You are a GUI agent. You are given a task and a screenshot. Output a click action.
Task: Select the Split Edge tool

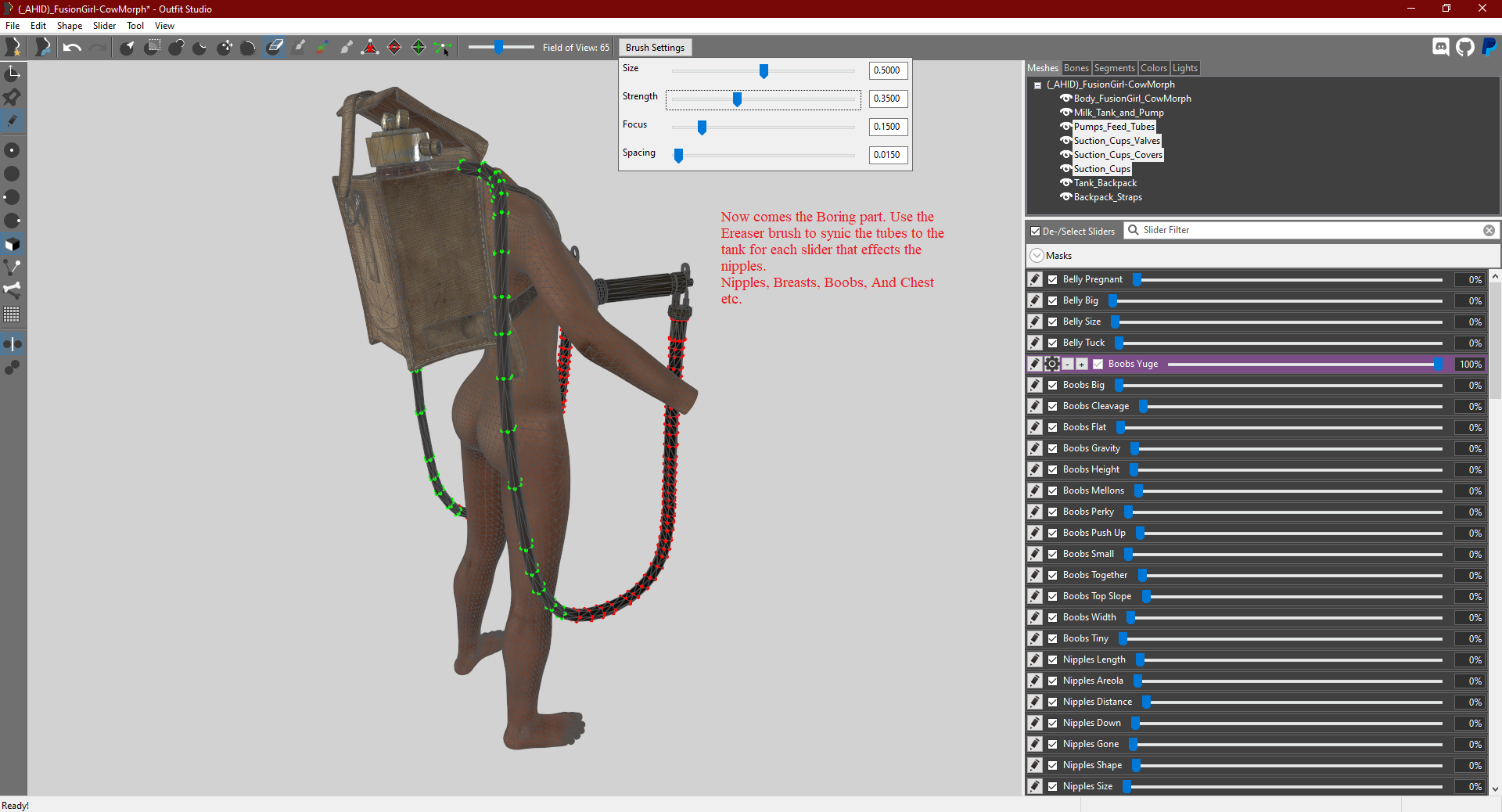(x=419, y=48)
